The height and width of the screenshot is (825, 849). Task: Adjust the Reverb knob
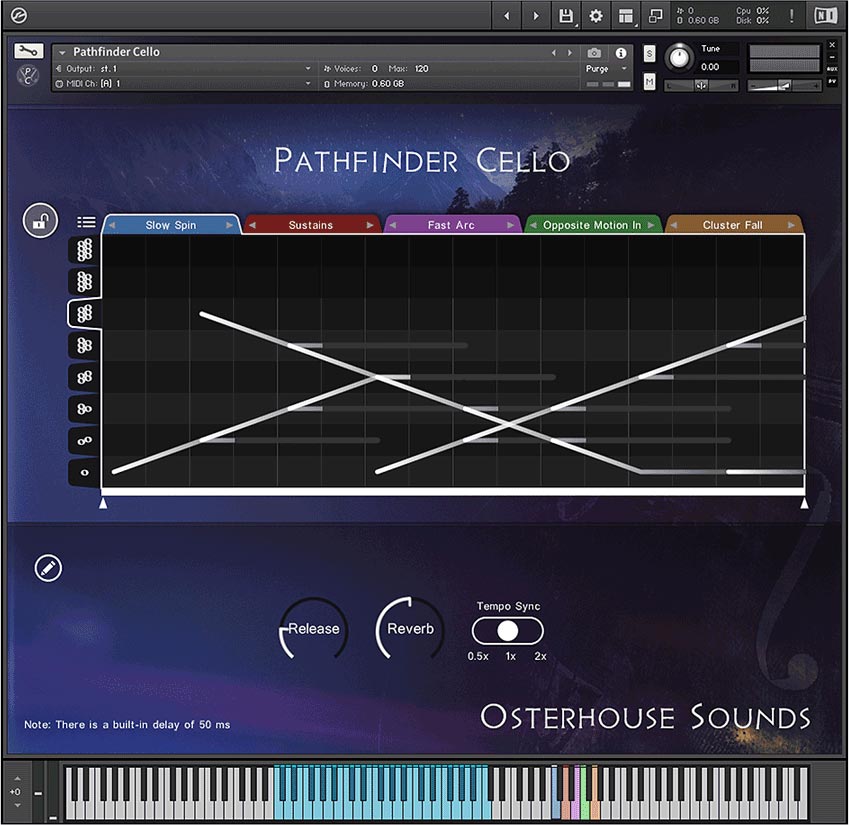tap(408, 629)
